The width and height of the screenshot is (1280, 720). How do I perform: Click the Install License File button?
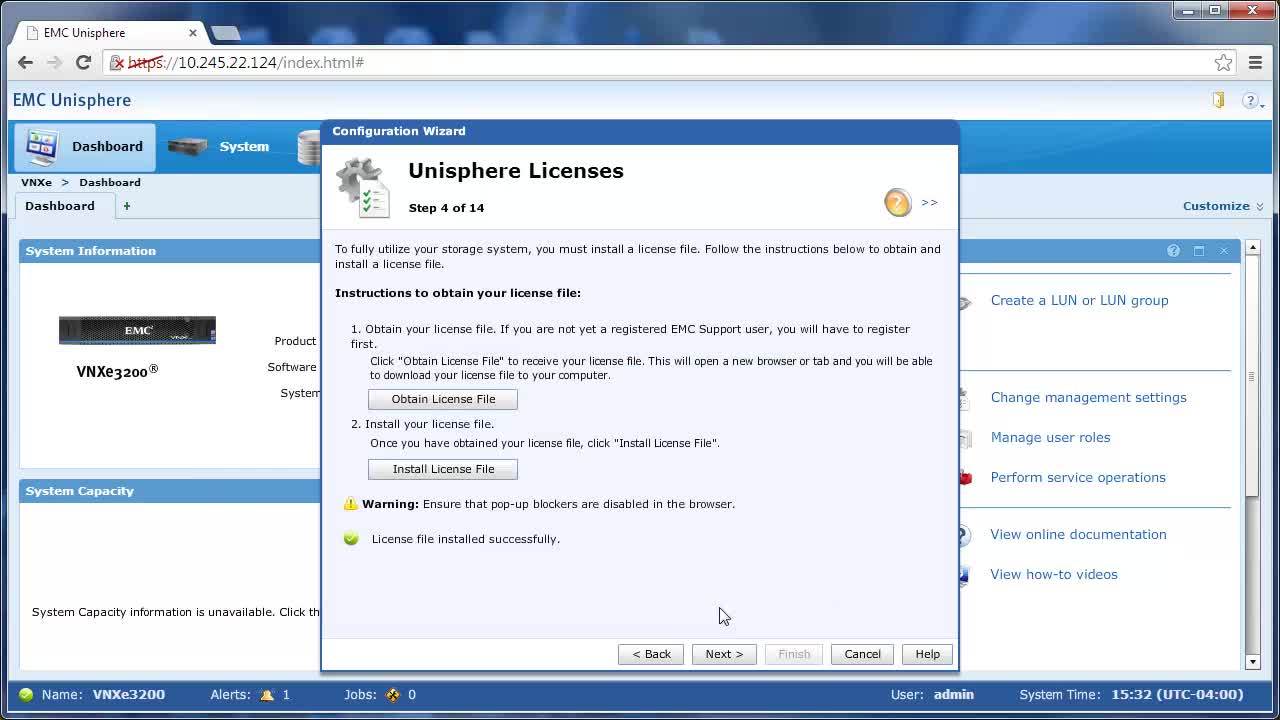pos(443,469)
